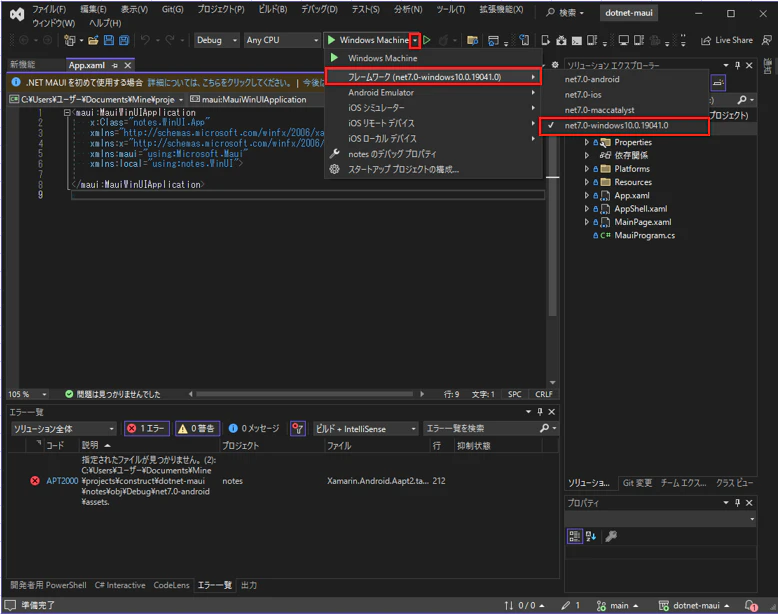Click the Visual Studio logo icon
The height and width of the screenshot is (614, 778).
[x=17, y=15]
